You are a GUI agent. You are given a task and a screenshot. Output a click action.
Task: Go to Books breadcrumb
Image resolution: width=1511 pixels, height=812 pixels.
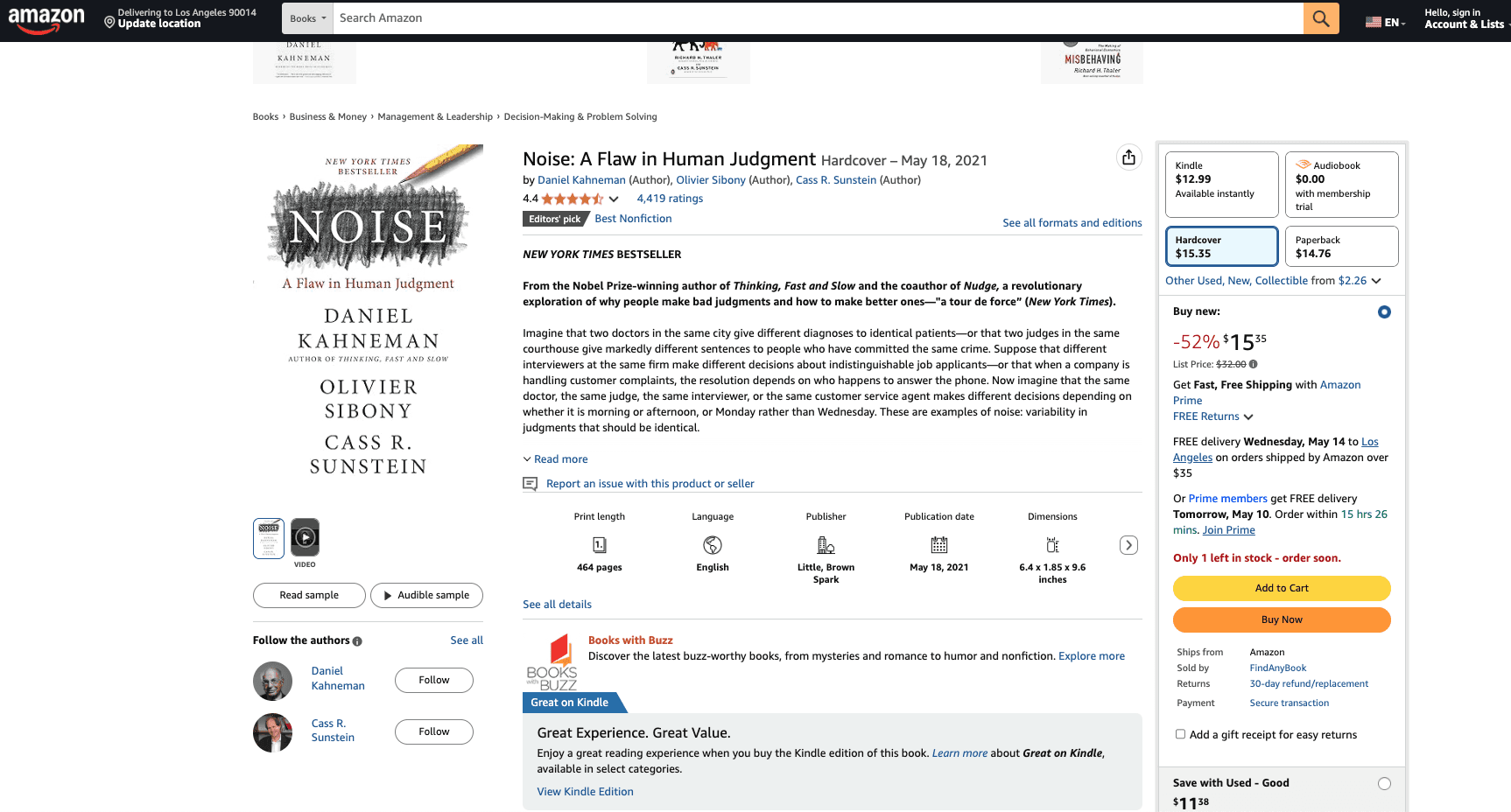click(265, 116)
